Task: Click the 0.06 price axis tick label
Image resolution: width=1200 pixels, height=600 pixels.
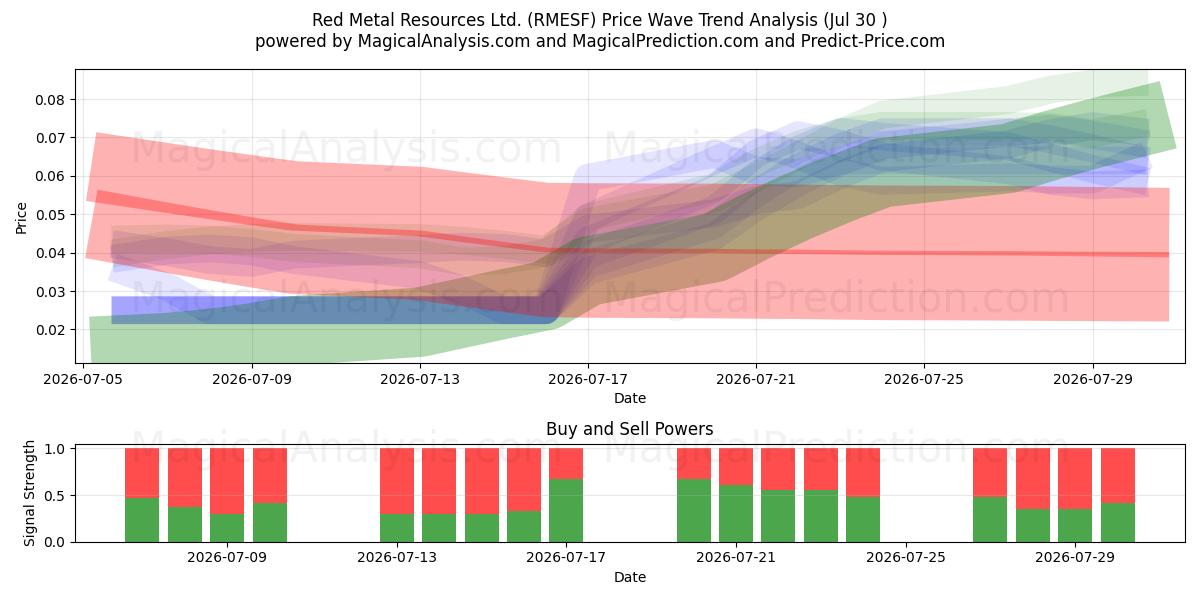Action: pyautogui.click(x=51, y=176)
